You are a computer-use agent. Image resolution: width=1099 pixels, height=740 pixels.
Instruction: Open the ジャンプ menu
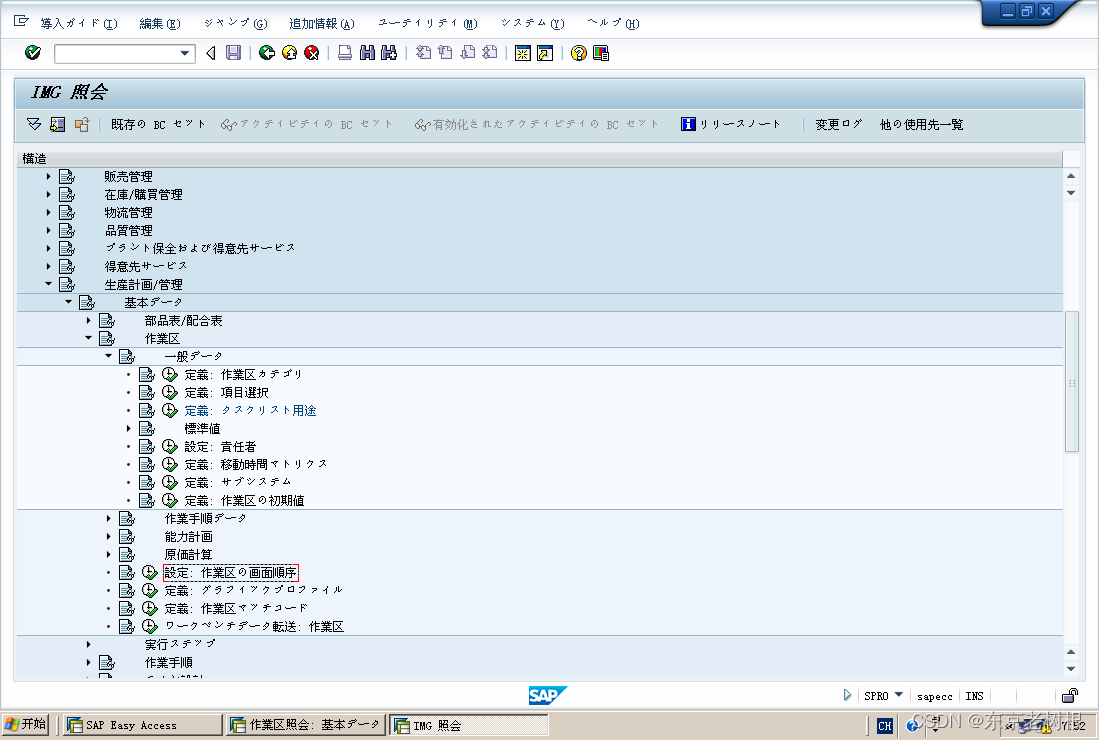coord(233,22)
